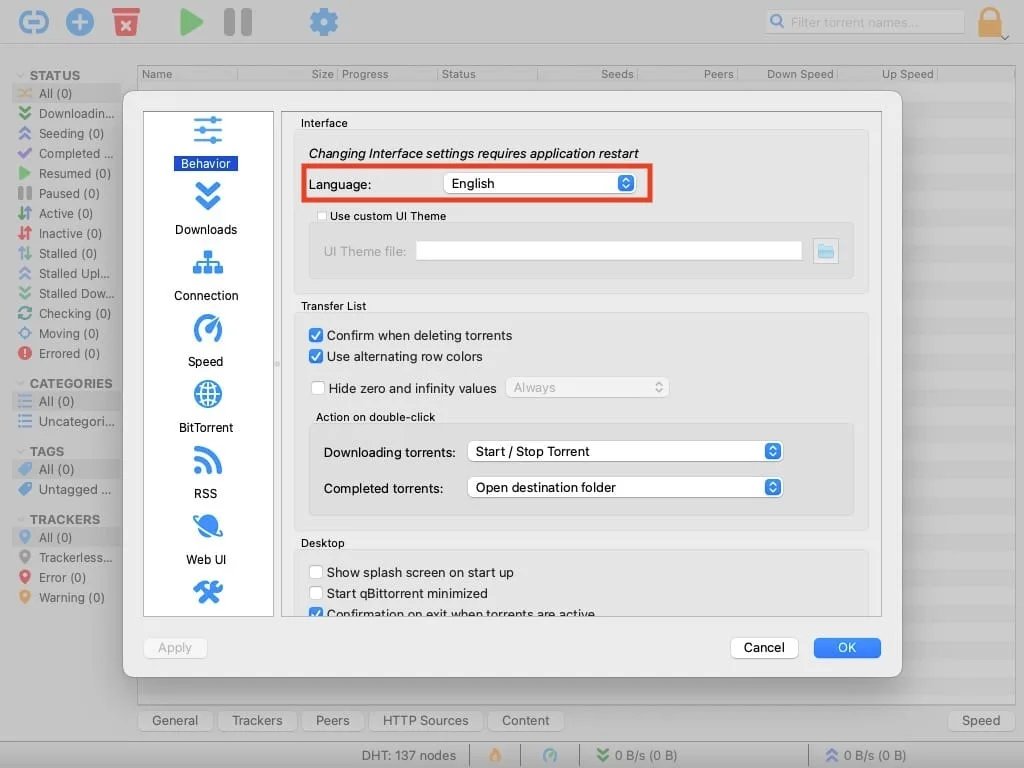Collapse the TRACKERS sidebar section
This screenshot has width=1024, height=768.
click(x=20, y=519)
